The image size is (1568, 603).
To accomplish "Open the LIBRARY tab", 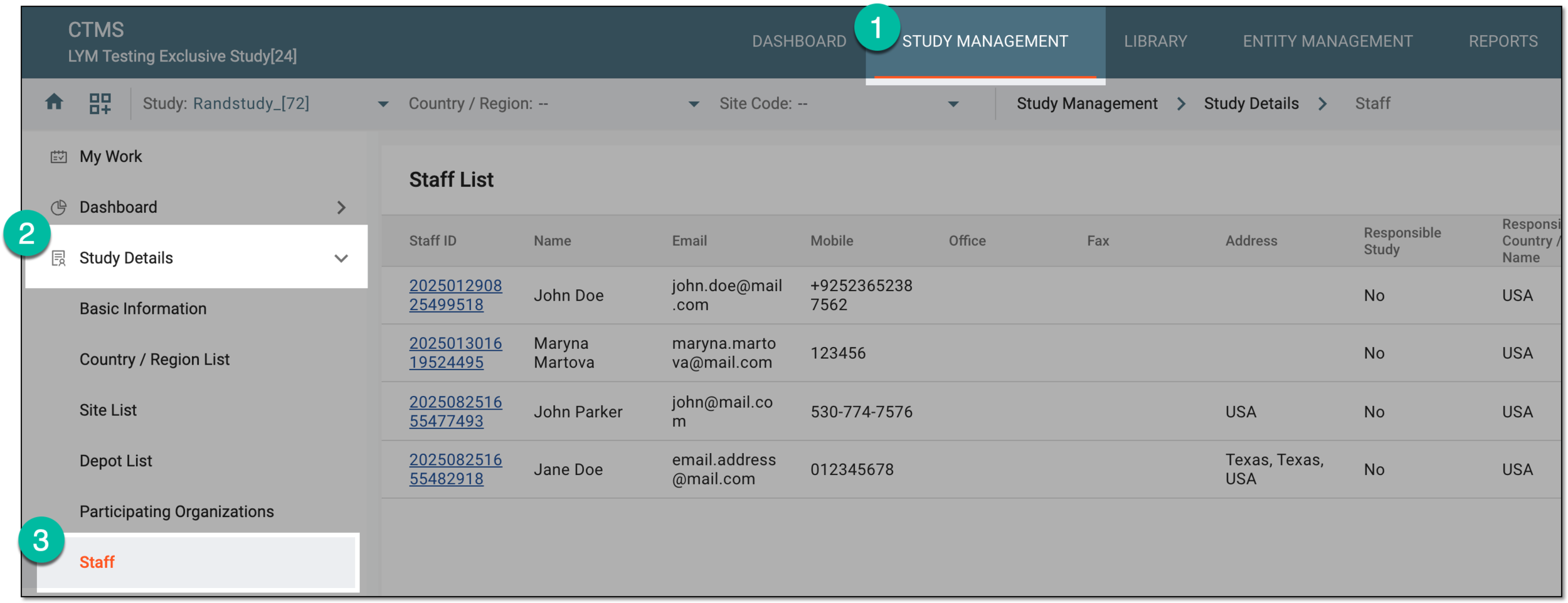I will pos(1155,41).
